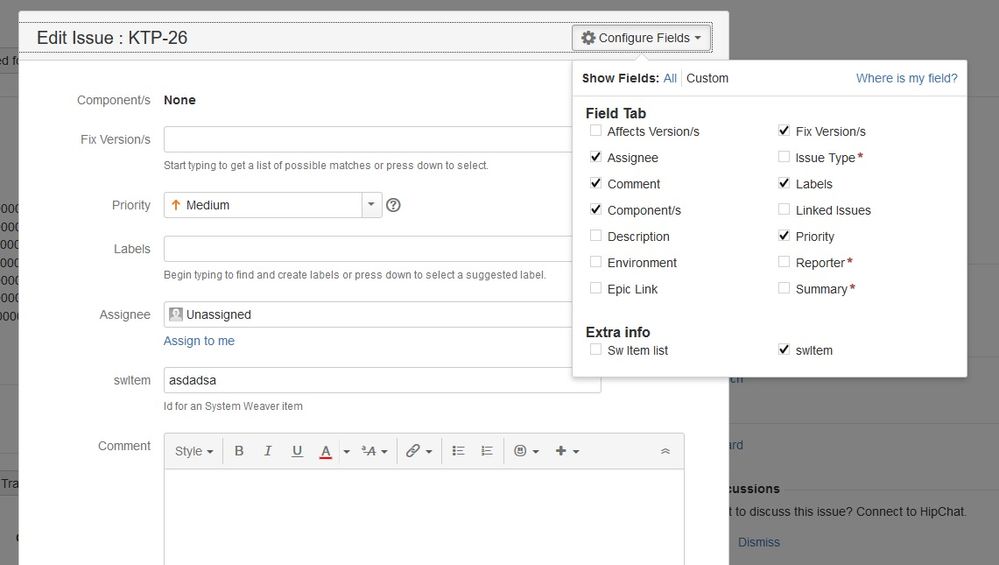Click the Configure Fields gear icon
999x565 pixels.
588,38
